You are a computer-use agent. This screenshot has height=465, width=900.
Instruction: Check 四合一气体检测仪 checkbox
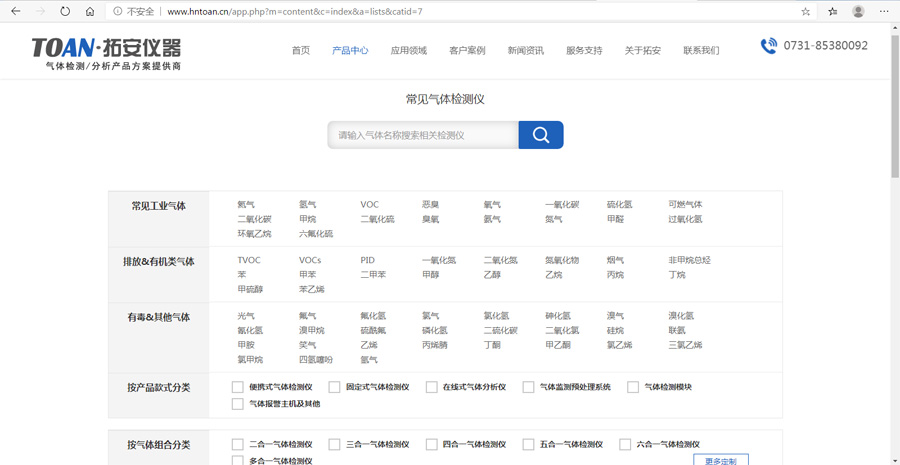click(432, 444)
